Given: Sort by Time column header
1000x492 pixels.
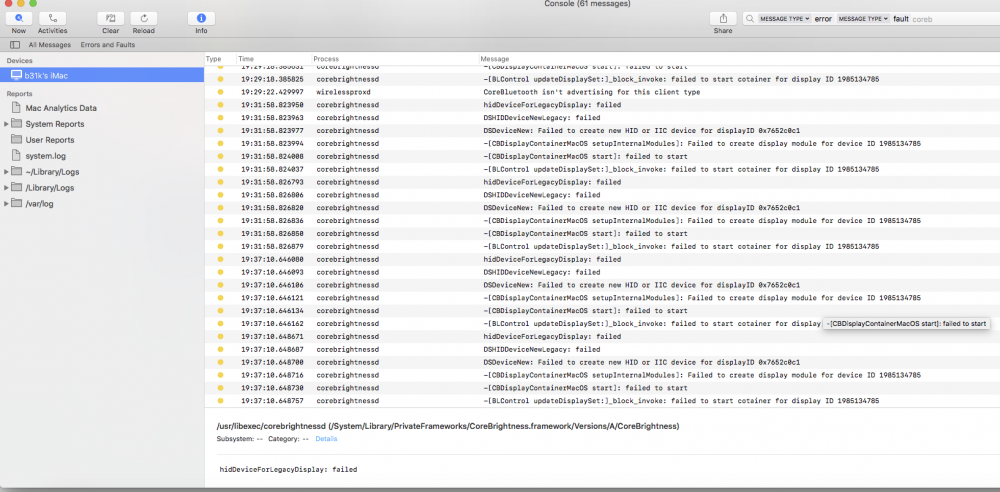Looking at the screenshot, I should (246, 59).
